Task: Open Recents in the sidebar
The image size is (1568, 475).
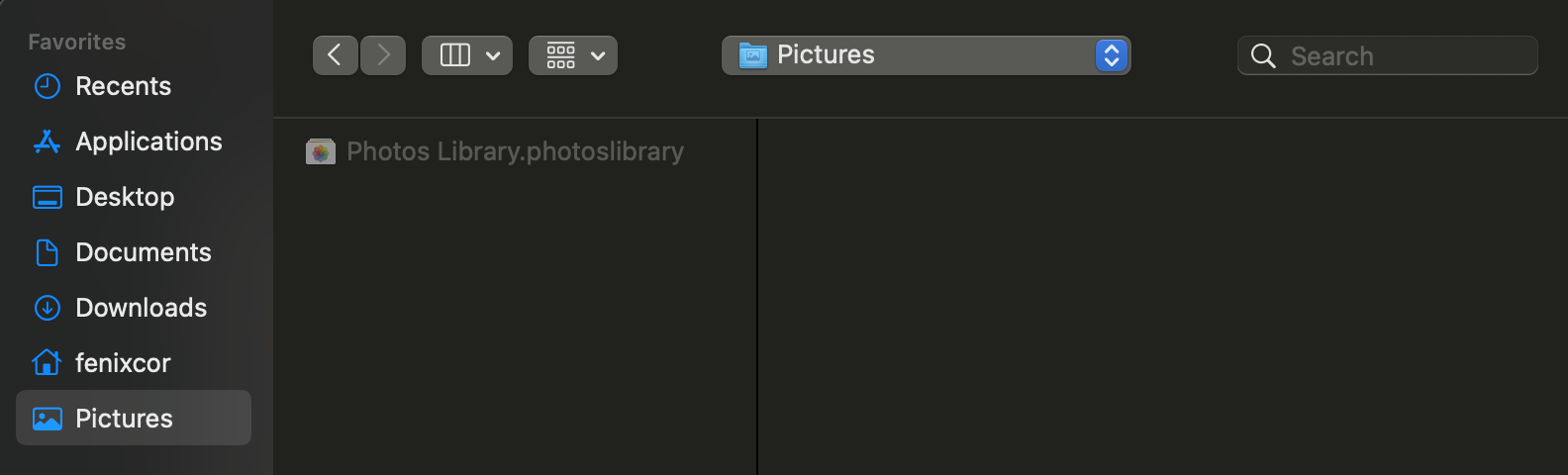Action: click(123, 86)
